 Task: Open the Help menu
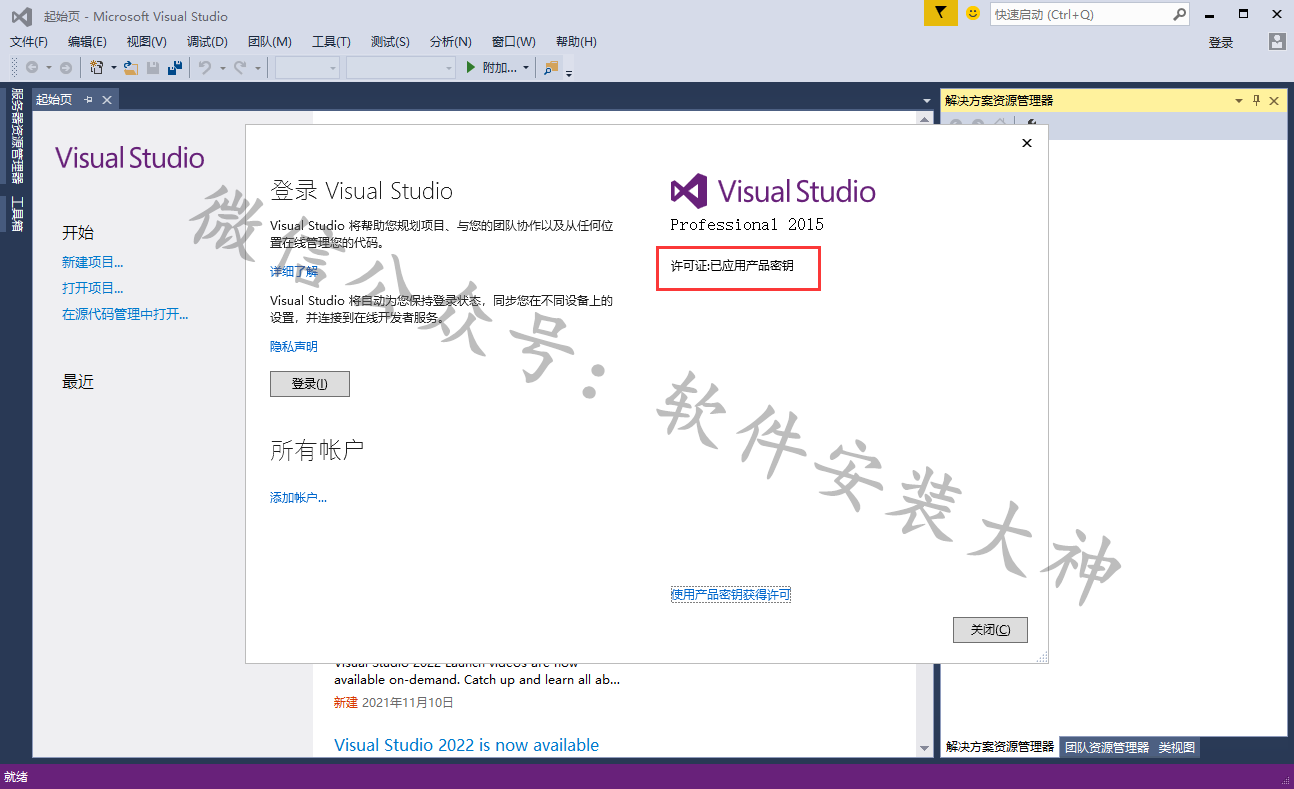[576, 41]
